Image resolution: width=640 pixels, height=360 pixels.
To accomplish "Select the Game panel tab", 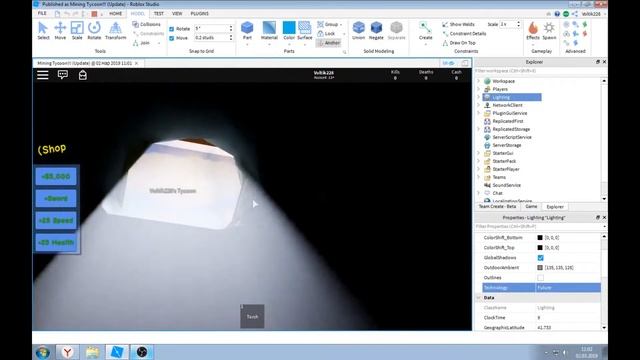I will [x=531, y=207].
